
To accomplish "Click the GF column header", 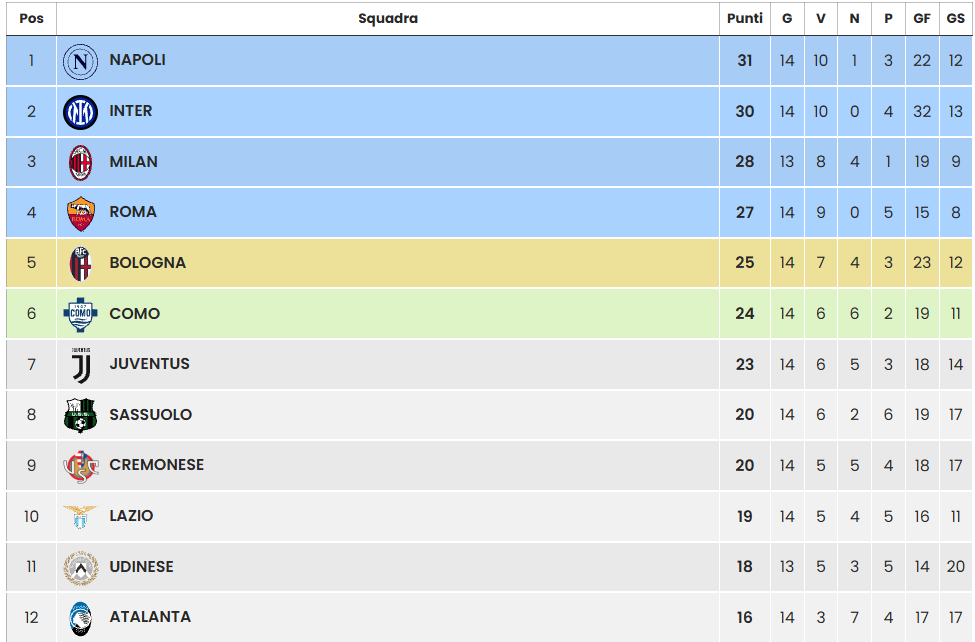I will click(x=922, y=18).
